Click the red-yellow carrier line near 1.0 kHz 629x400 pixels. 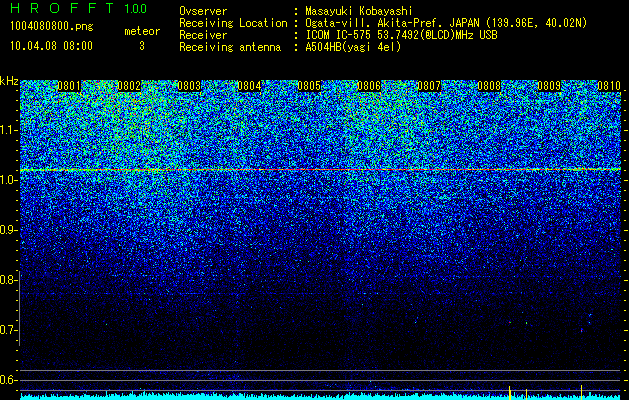tap(320, 170)
